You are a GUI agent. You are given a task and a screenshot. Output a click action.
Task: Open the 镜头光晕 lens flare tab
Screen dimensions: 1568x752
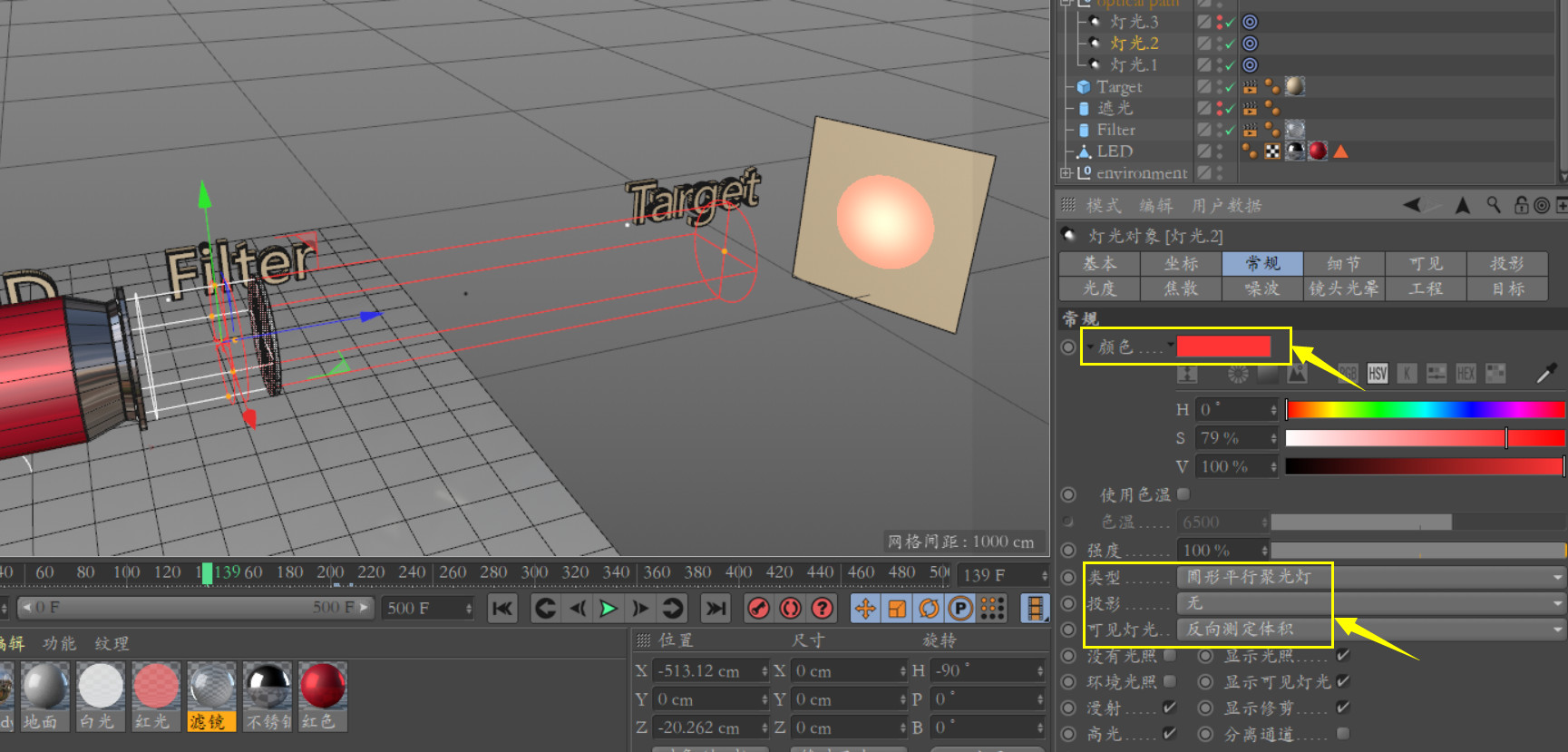(1344, 288)
